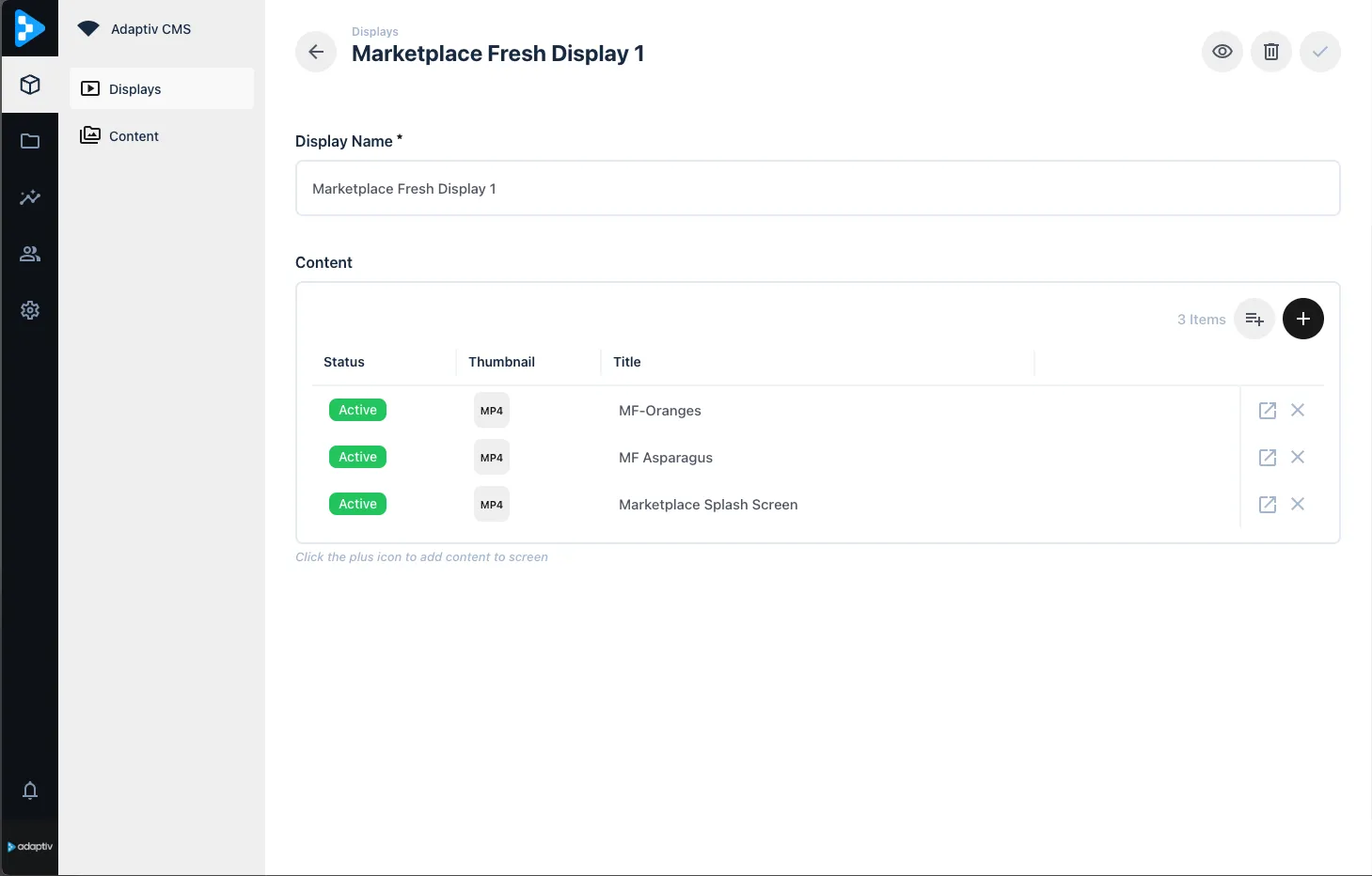The height and width of the screenshot is (876, 1372).
Task: Open the cube icon section in the sidebar
Action: click(x=30, y=85)
